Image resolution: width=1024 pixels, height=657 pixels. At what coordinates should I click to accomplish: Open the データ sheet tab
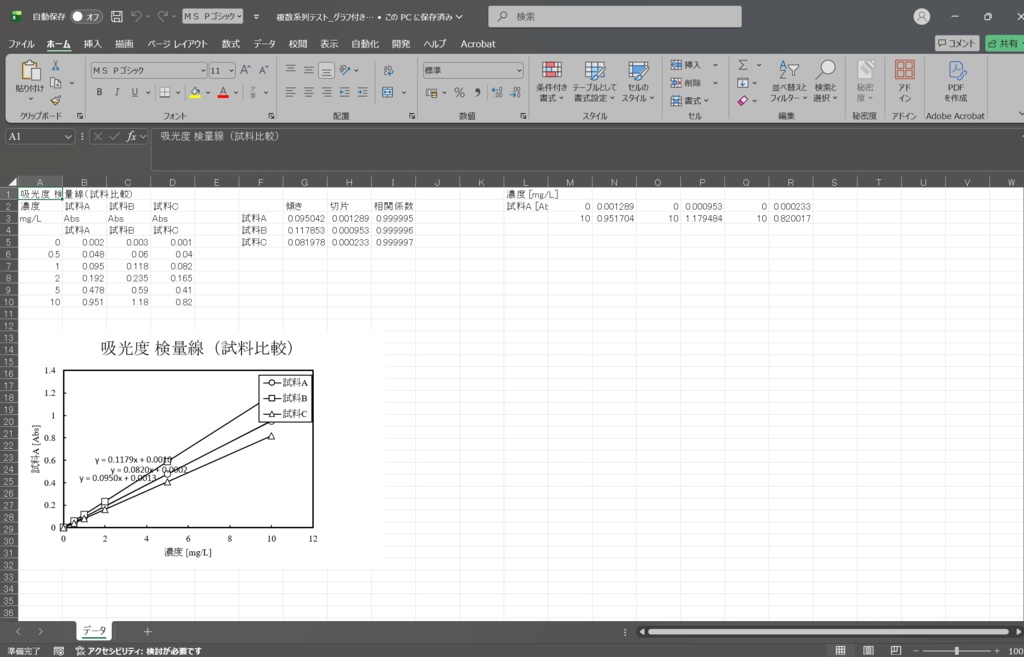(95, 631)
